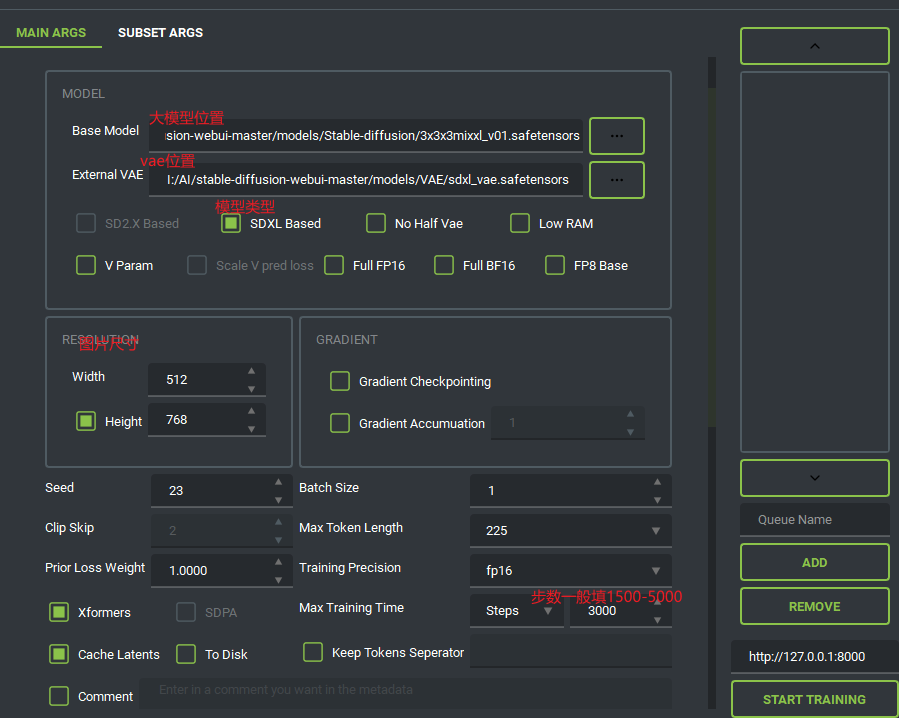Disable the Xformers checkbox
Screen dimensions: 899x718
pyautogui.click(x=59, y=612)
